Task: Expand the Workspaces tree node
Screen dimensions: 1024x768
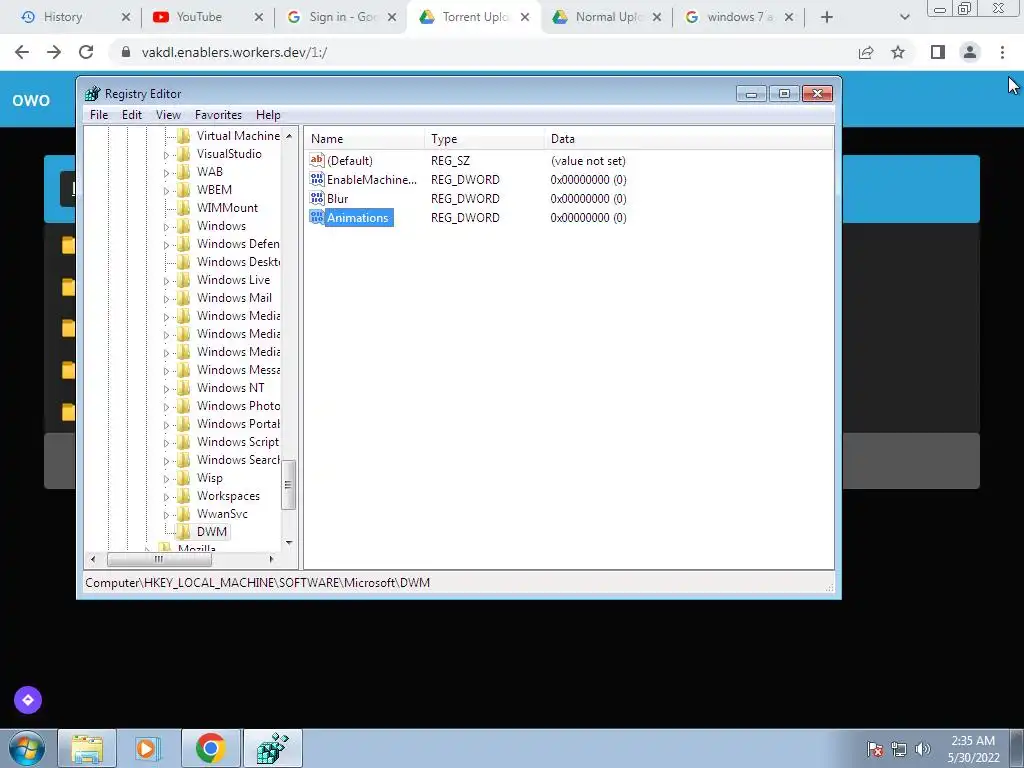Action: click(166, 496)
